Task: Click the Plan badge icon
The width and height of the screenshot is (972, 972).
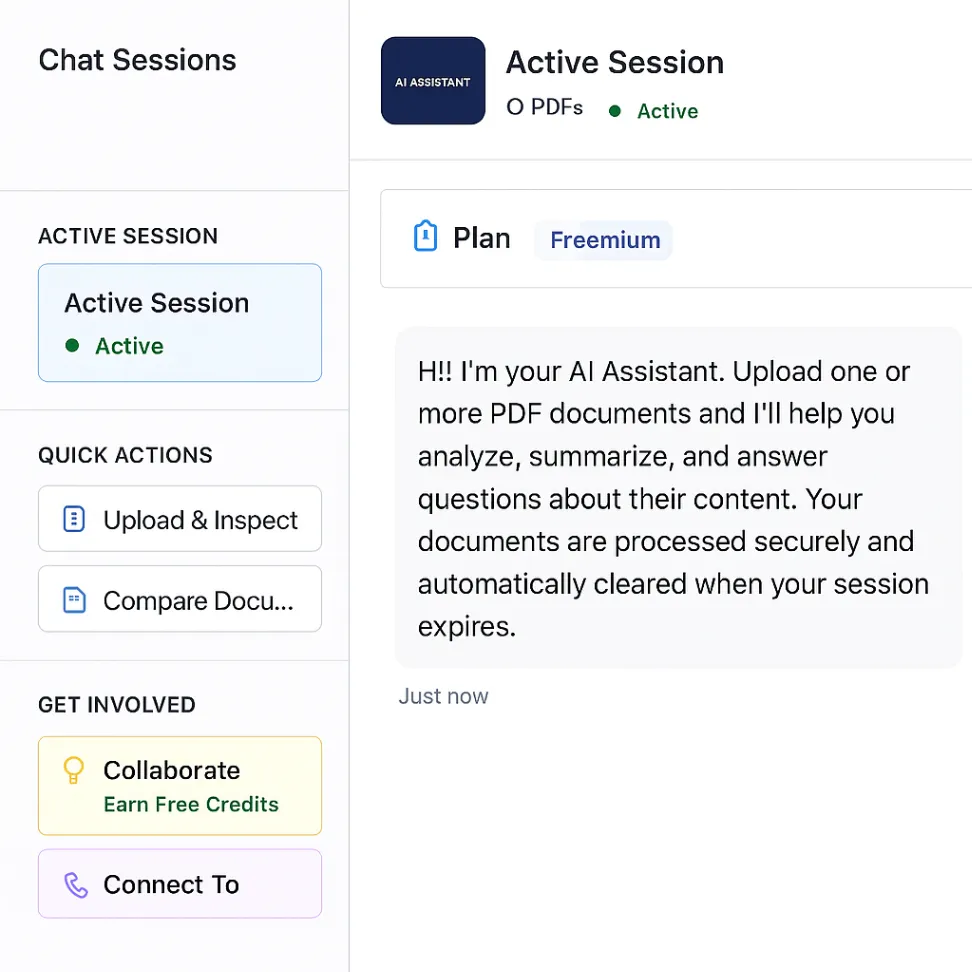Action: (426, 238)
